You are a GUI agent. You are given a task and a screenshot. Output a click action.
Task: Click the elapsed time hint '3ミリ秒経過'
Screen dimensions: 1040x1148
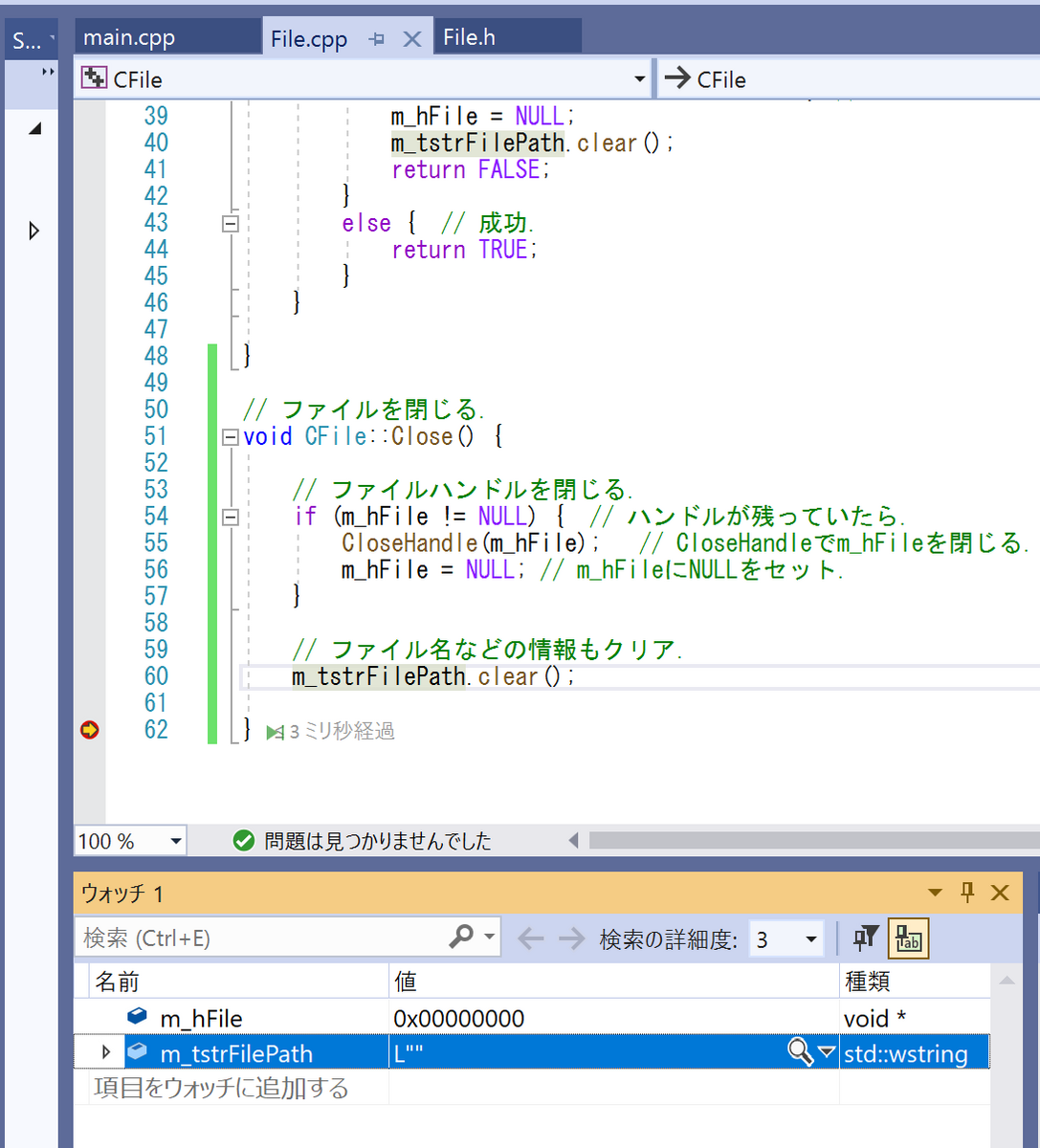coord(331,732)
